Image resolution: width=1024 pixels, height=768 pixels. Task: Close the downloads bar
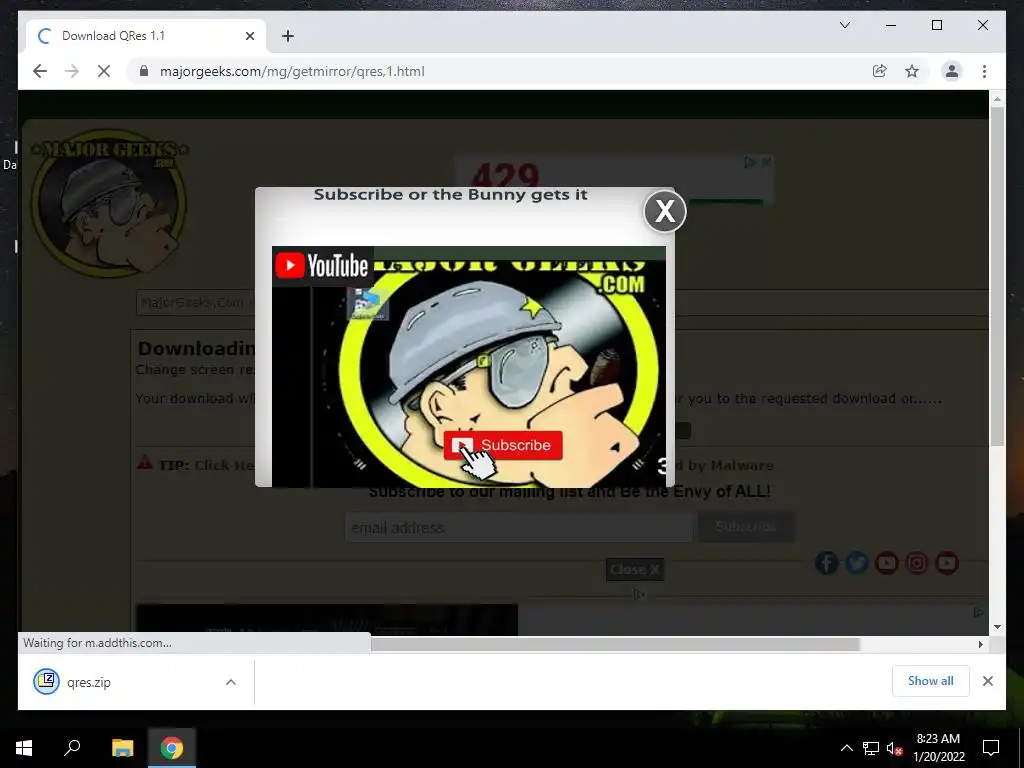tap(987, 681)
